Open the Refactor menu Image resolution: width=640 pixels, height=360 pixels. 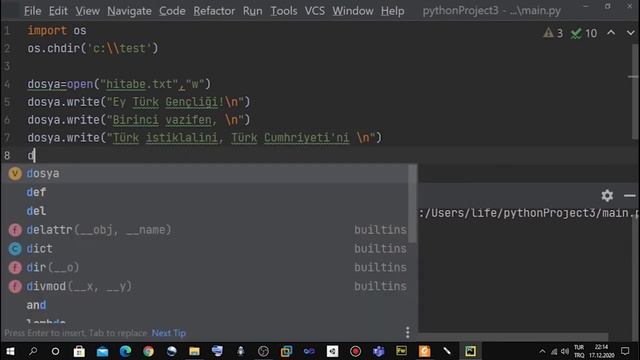click(x=214, y=11)
